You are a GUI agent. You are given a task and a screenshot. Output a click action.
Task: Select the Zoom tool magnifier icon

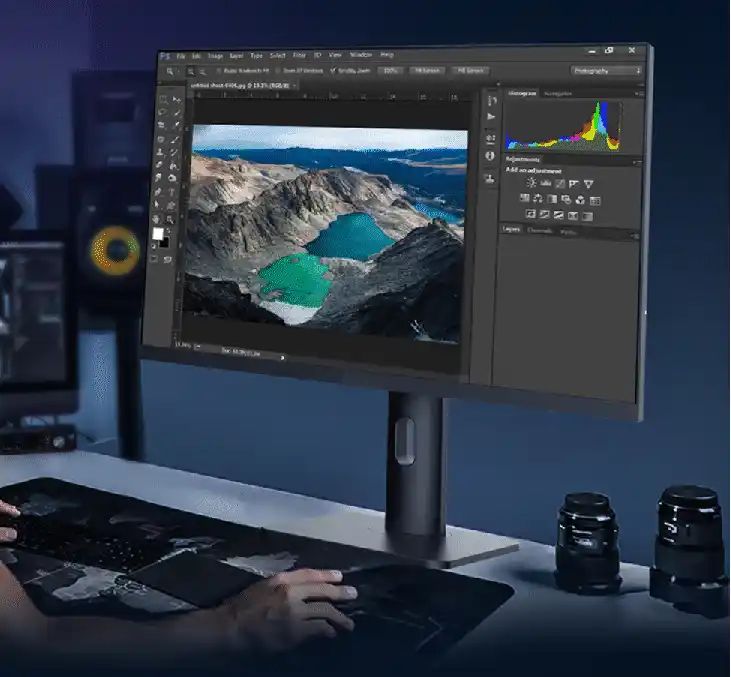click(x=172, y=218)
